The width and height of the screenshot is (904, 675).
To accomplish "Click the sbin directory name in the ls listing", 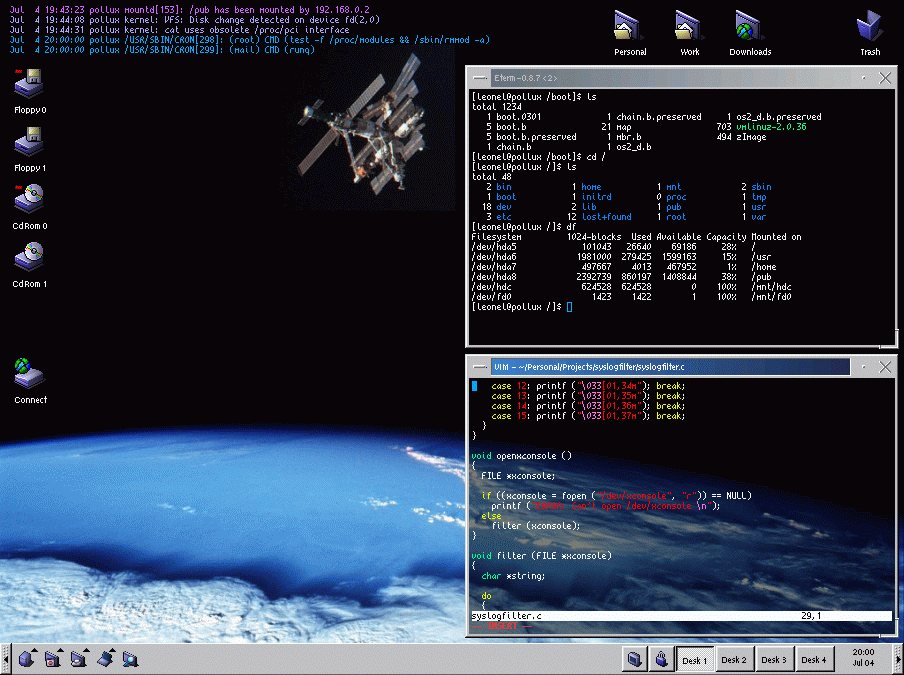I will click(761, 187).
